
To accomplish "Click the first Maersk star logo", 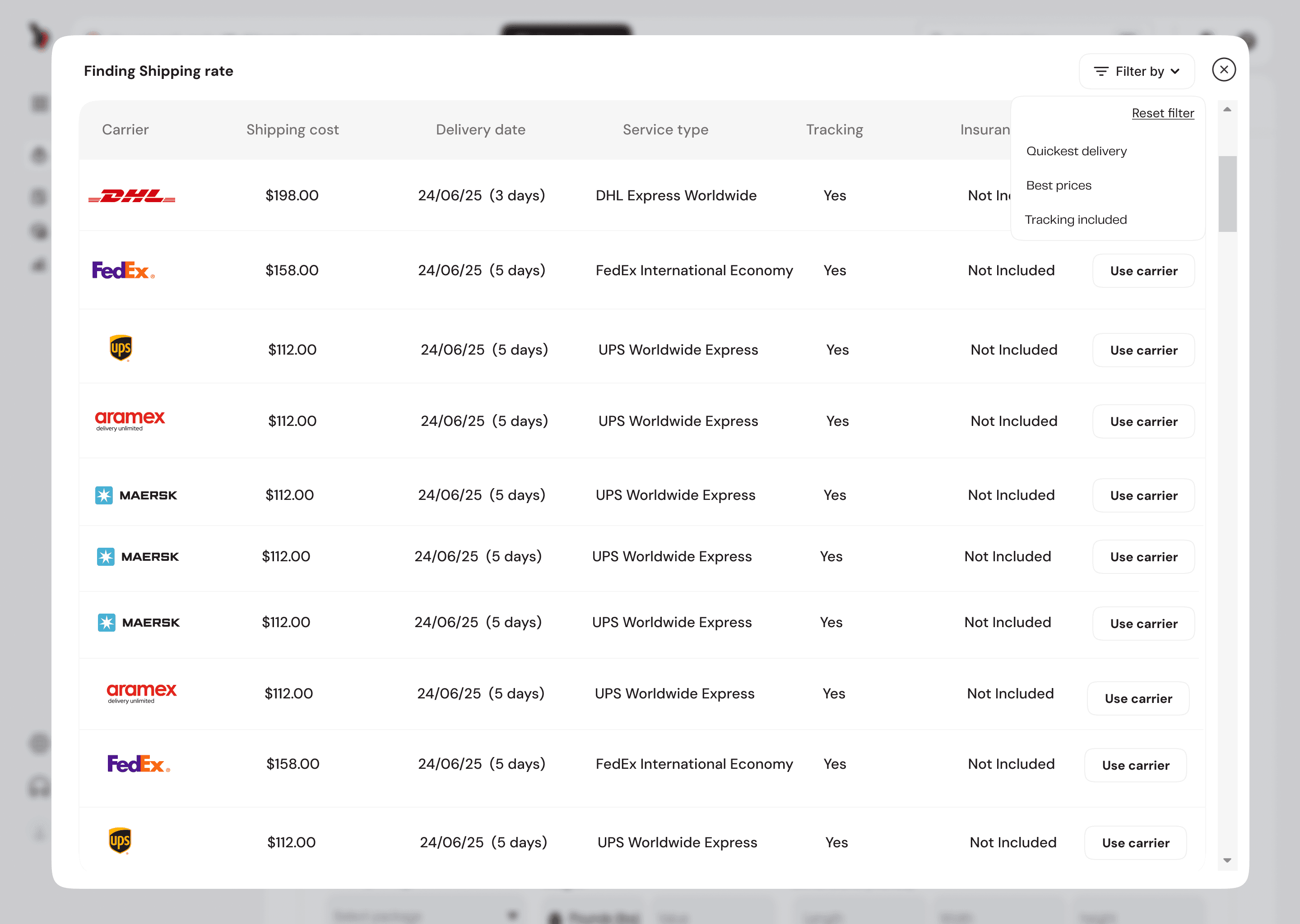I will coord(103,495).
